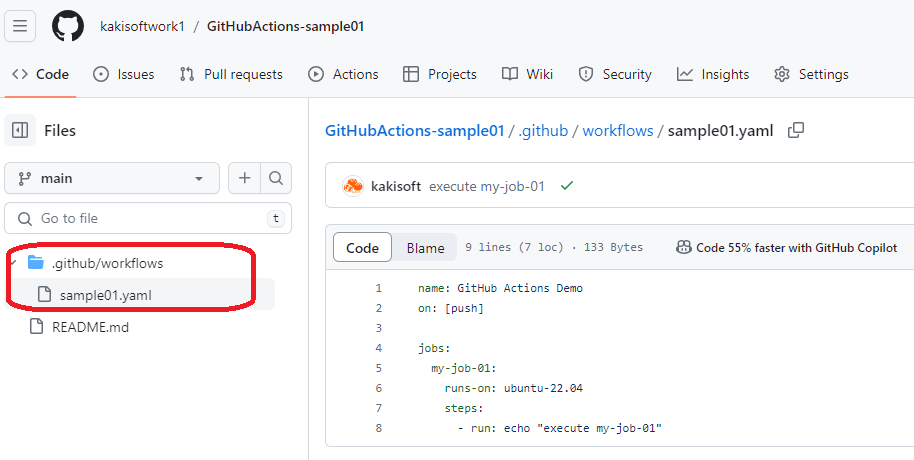Open README.md in file tree

click(x=90, y=326)
